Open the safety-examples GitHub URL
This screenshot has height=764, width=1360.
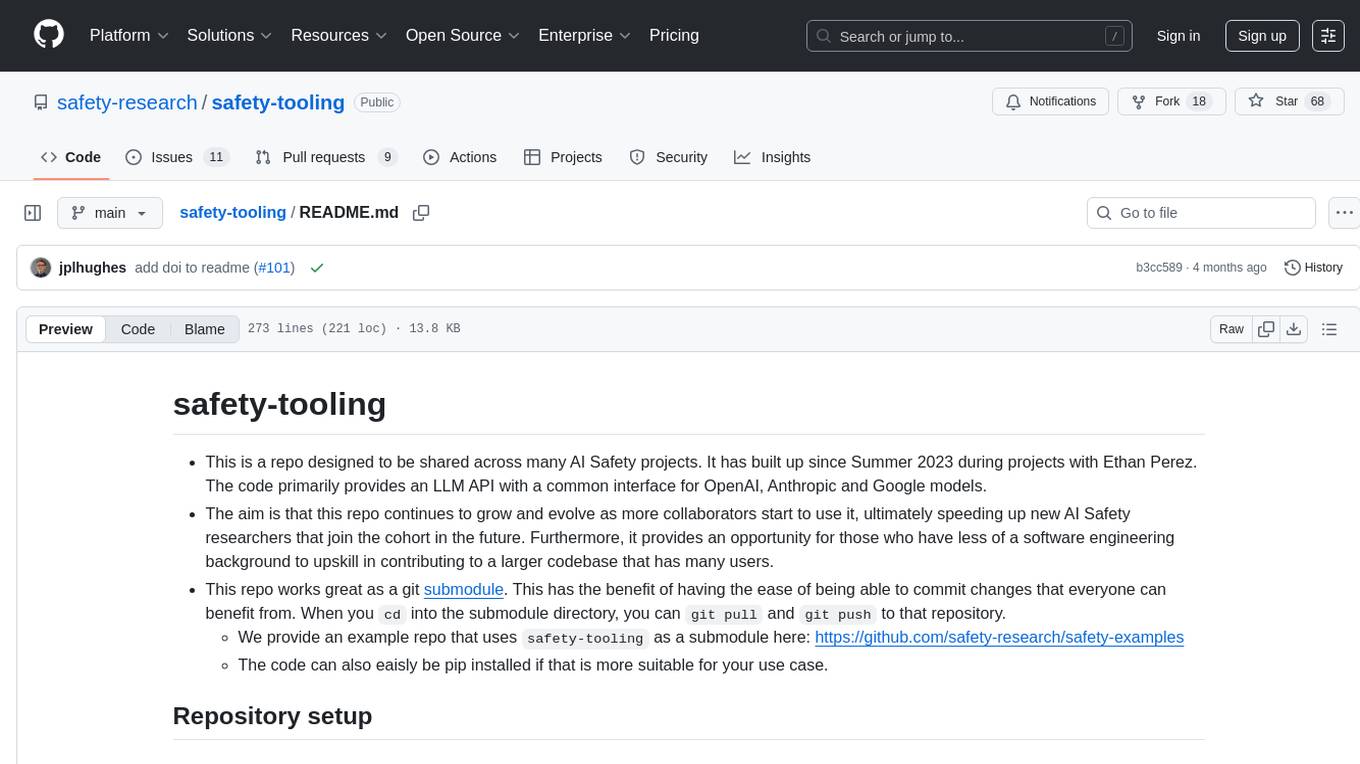pos(999,637)
